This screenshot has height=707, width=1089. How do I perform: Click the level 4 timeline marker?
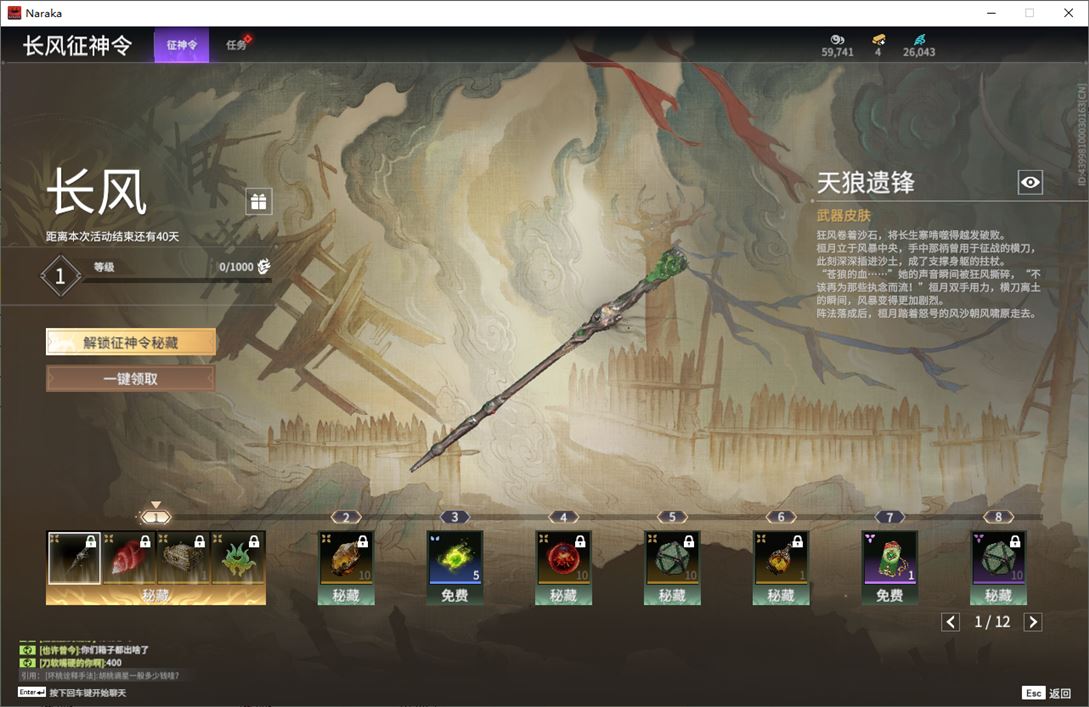(563, 517)
